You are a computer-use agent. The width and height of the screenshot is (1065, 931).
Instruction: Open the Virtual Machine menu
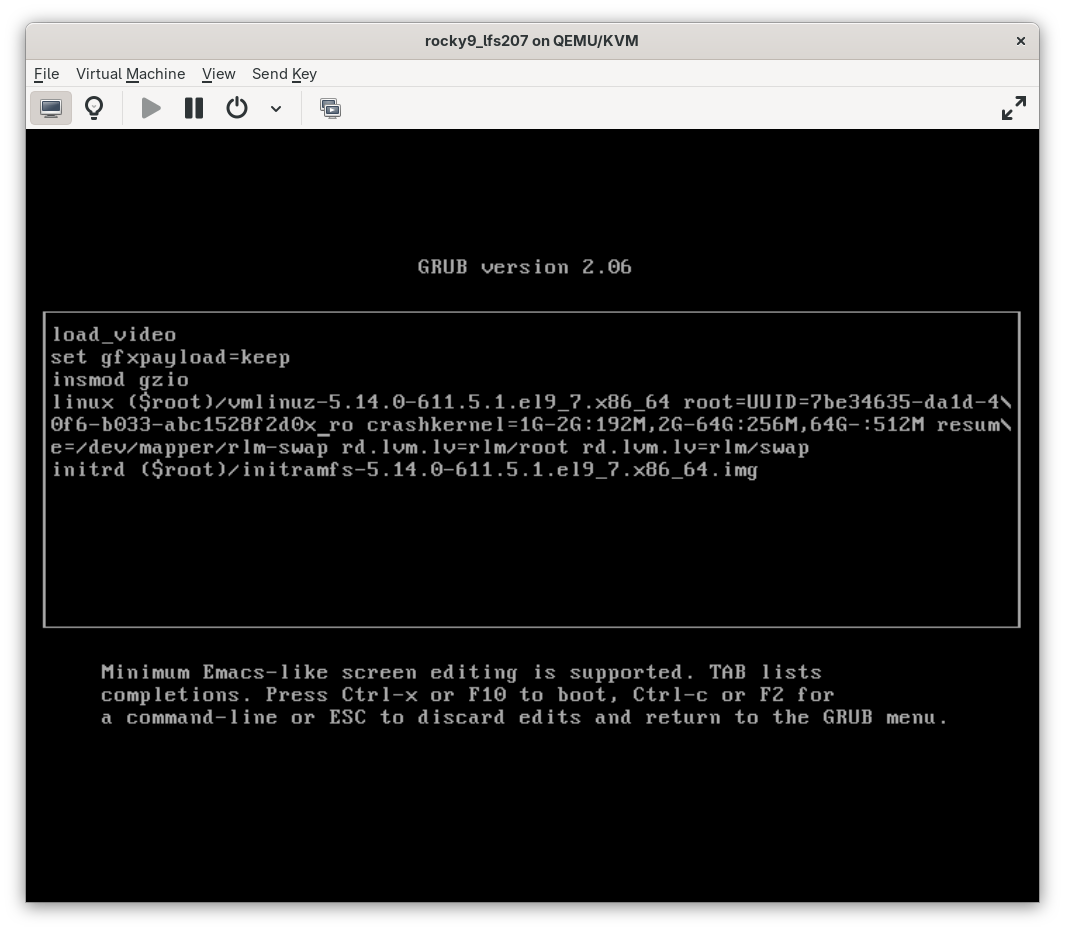130,74
